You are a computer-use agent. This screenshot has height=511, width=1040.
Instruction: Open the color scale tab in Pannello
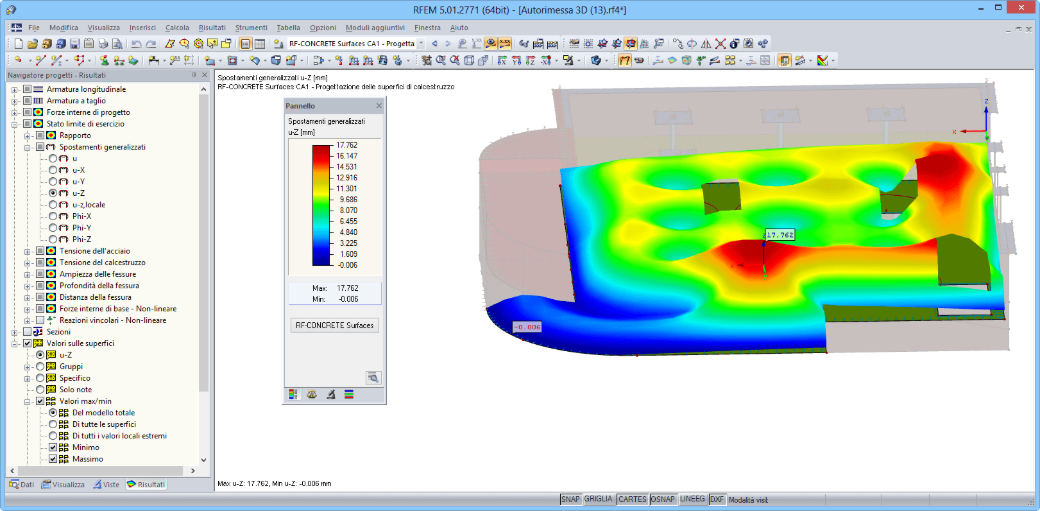pos(293,394)
